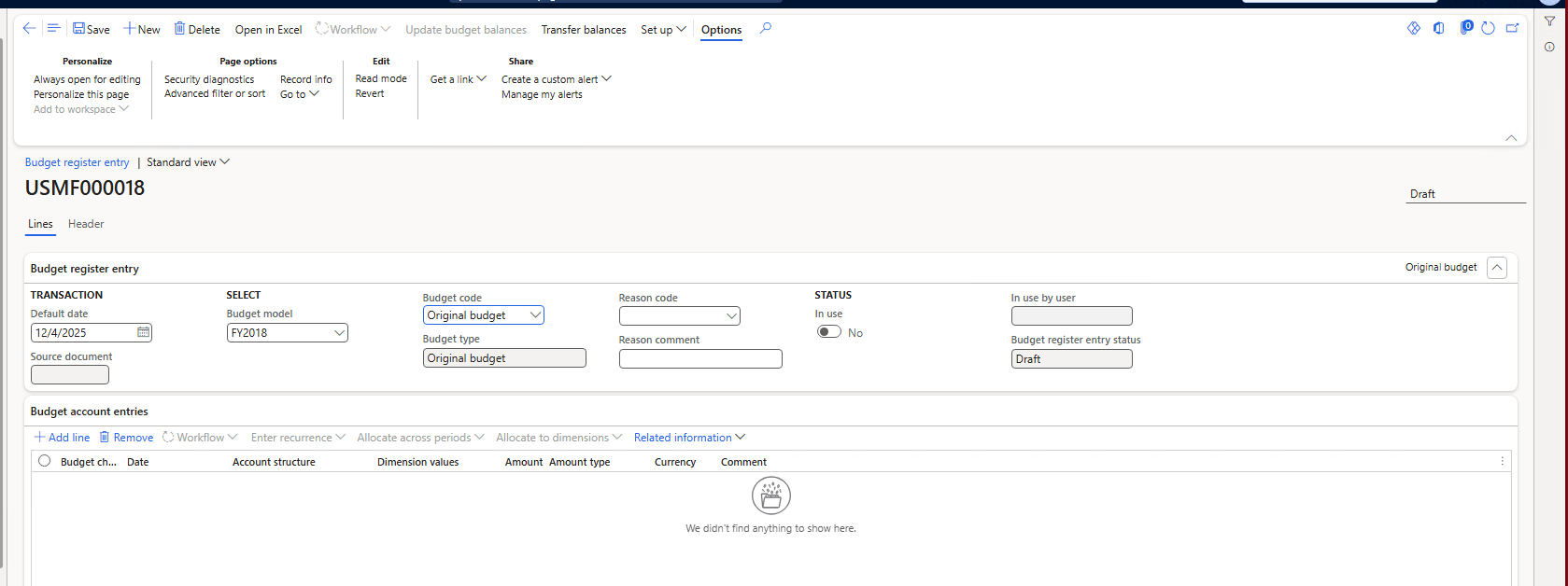Click Add line in budget account entries
Image resolution: width=1568 pixels, height=586 pixels.
[63, 438]
